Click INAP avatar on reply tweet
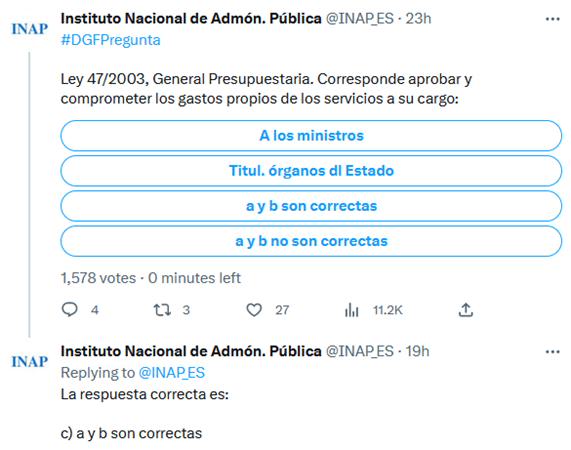Image resolution: width=571 pixels, height=450 pixels. pyautogui.click(x=29, y=362)
